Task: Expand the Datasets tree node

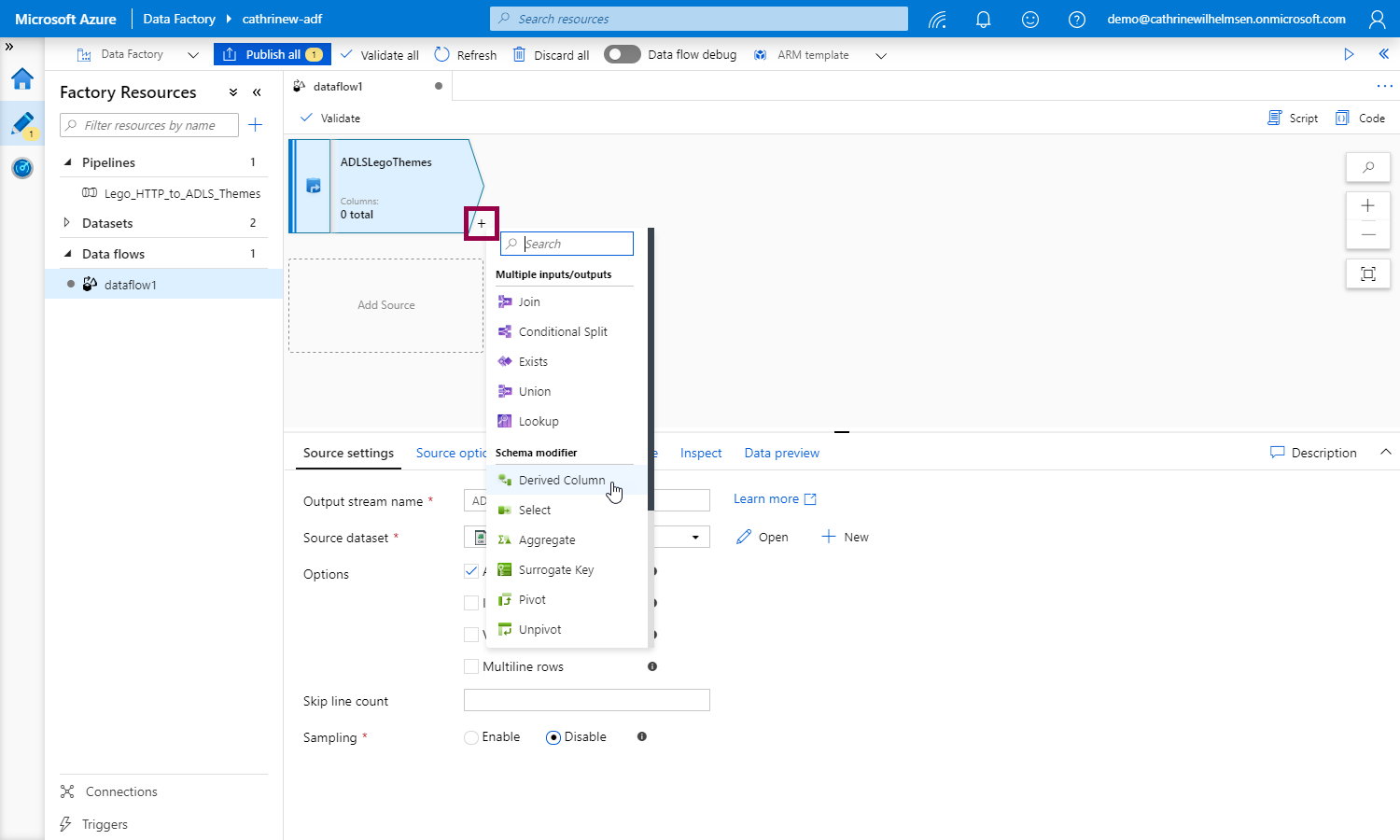Action: (x=66, y=223)
